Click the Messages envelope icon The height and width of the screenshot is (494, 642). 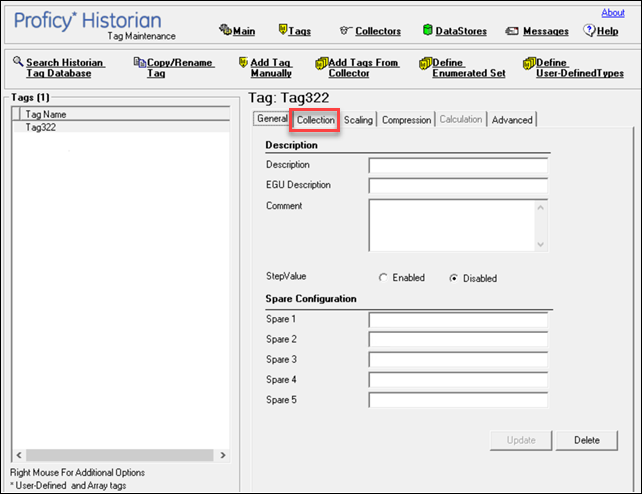point(512,31)
